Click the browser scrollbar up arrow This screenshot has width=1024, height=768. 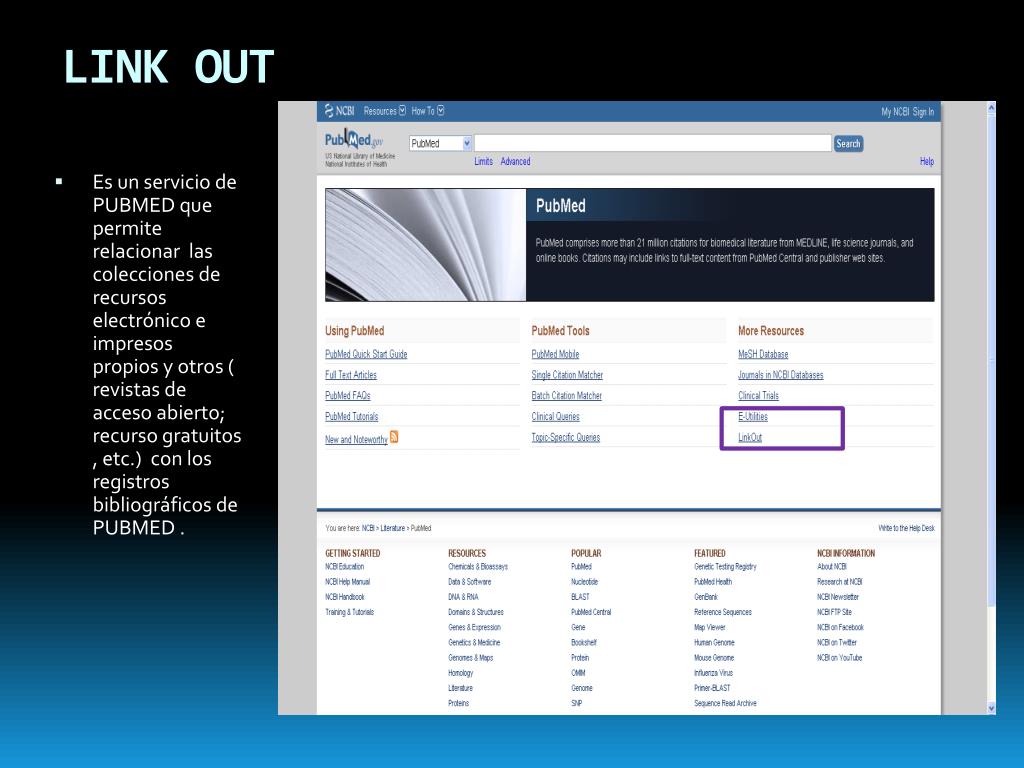(991, 108)
